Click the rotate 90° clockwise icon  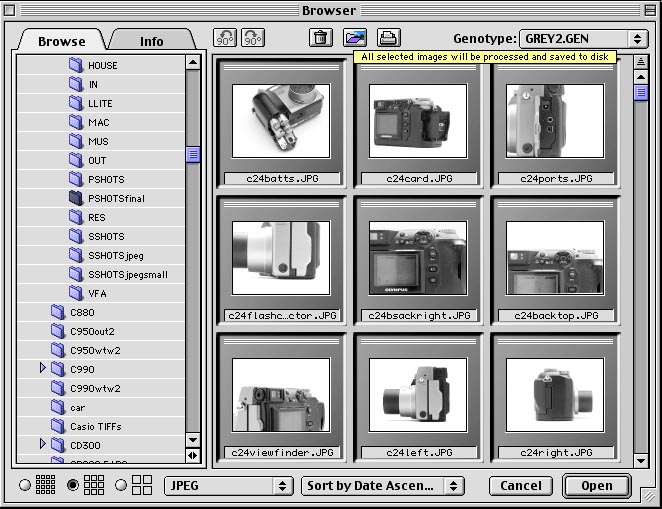[x=253, y=38]
